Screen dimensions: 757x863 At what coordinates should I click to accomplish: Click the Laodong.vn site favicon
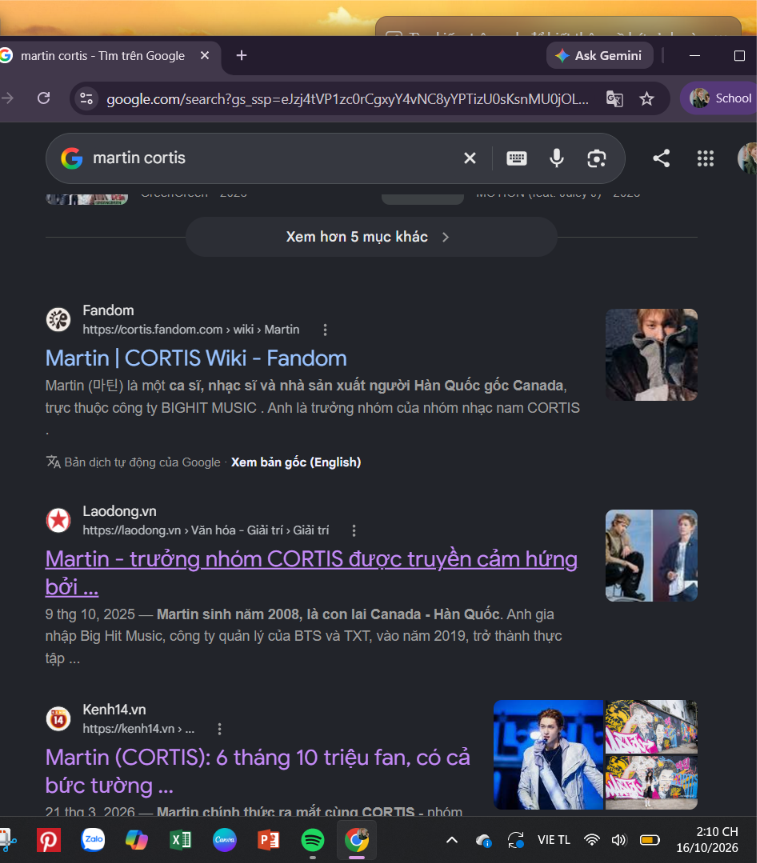coord(58,520)
